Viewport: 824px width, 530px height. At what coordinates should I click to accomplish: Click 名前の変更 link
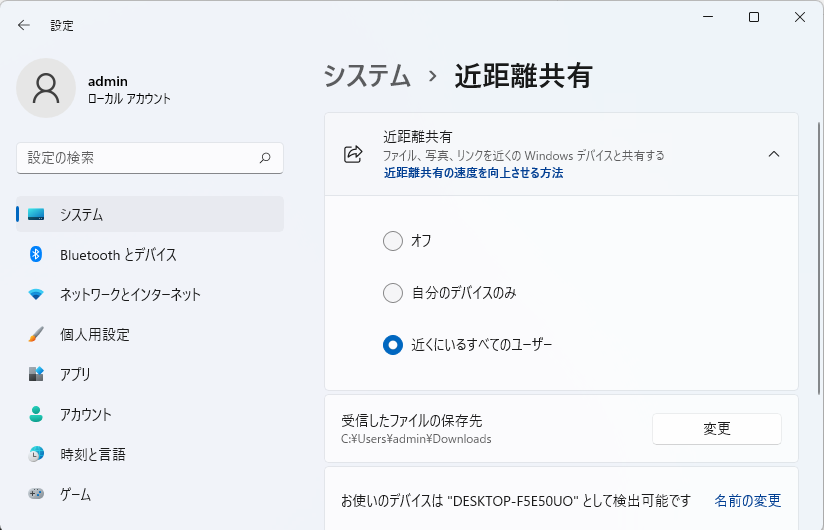[747, 501]
